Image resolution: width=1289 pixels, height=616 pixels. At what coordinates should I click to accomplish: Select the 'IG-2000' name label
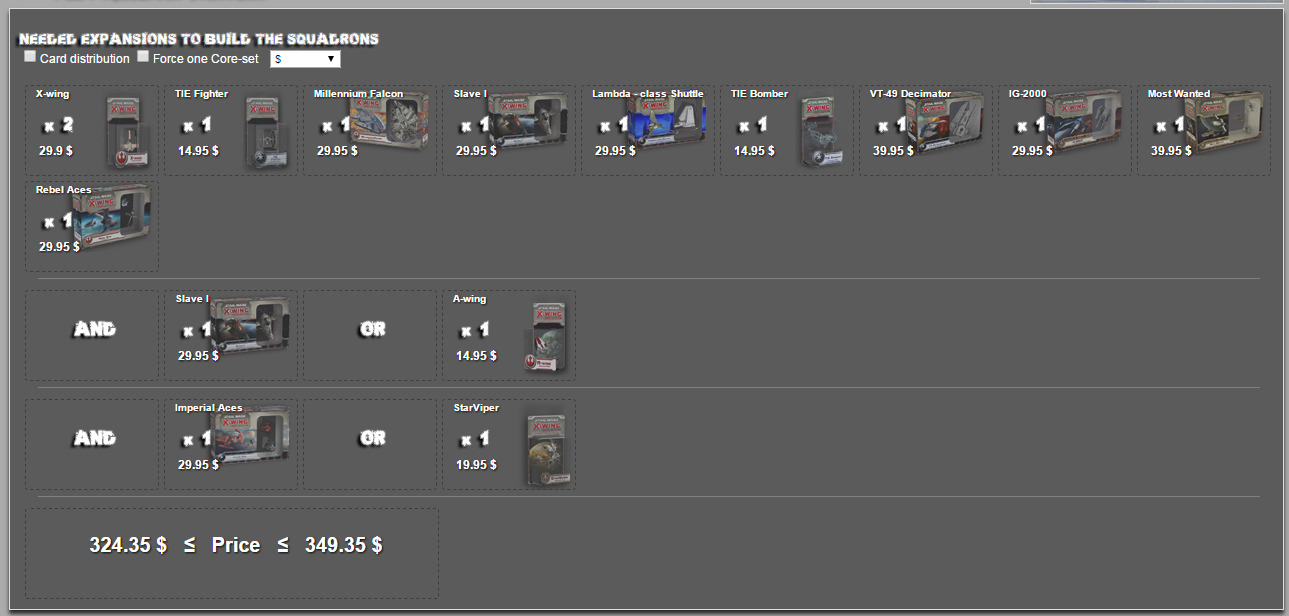(x=1028, y=94)
